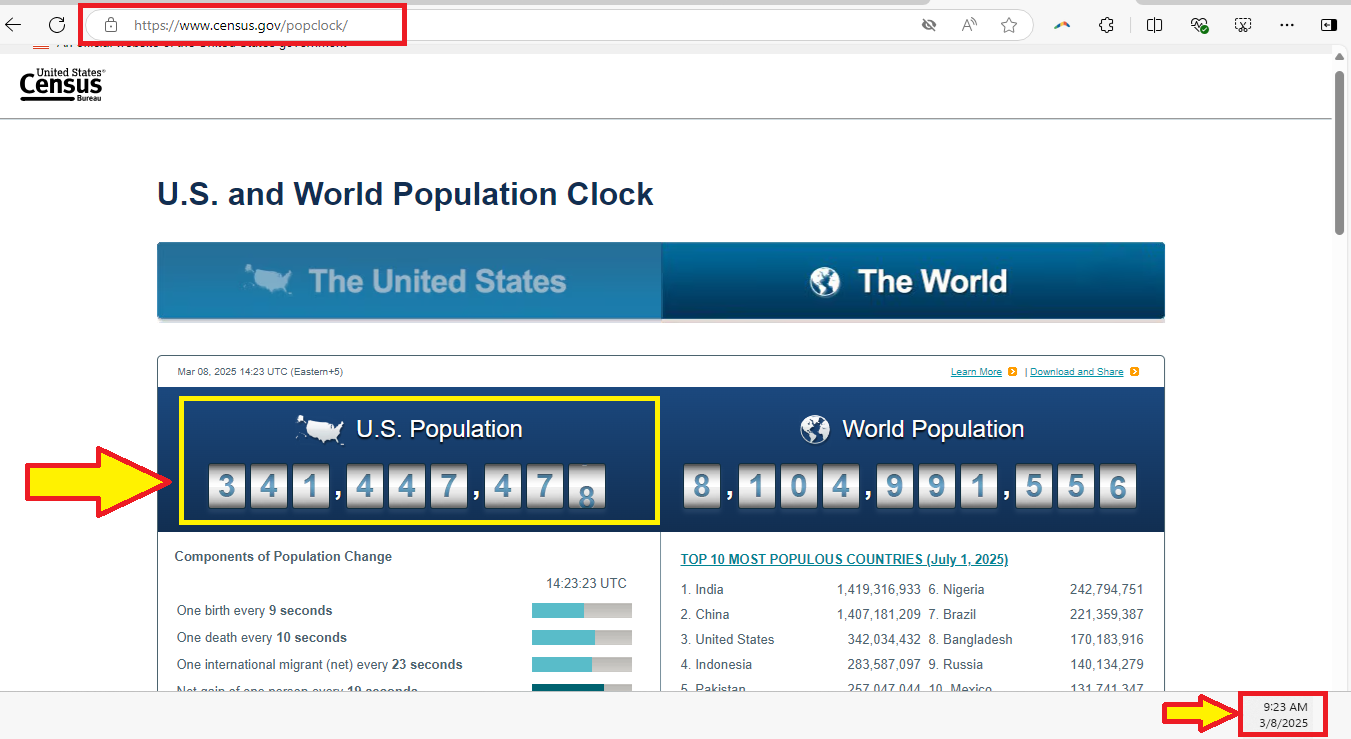Open the Extensions puzzle-piece icon
Image resolution: width=1351 pixels, height=739 pixels.
point(1106,25)
